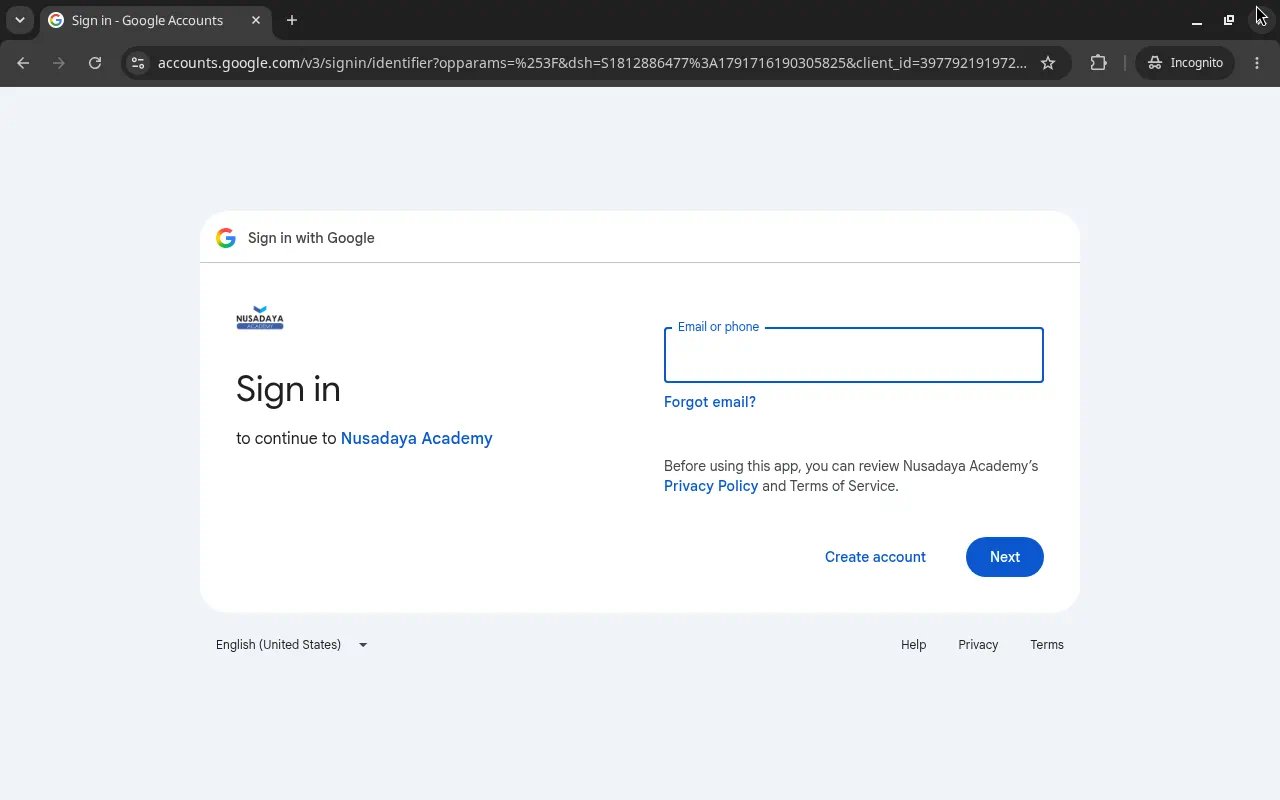
Task: Open the Privacy Policy link
Action: pyautogui.click(x=711, y=486)
